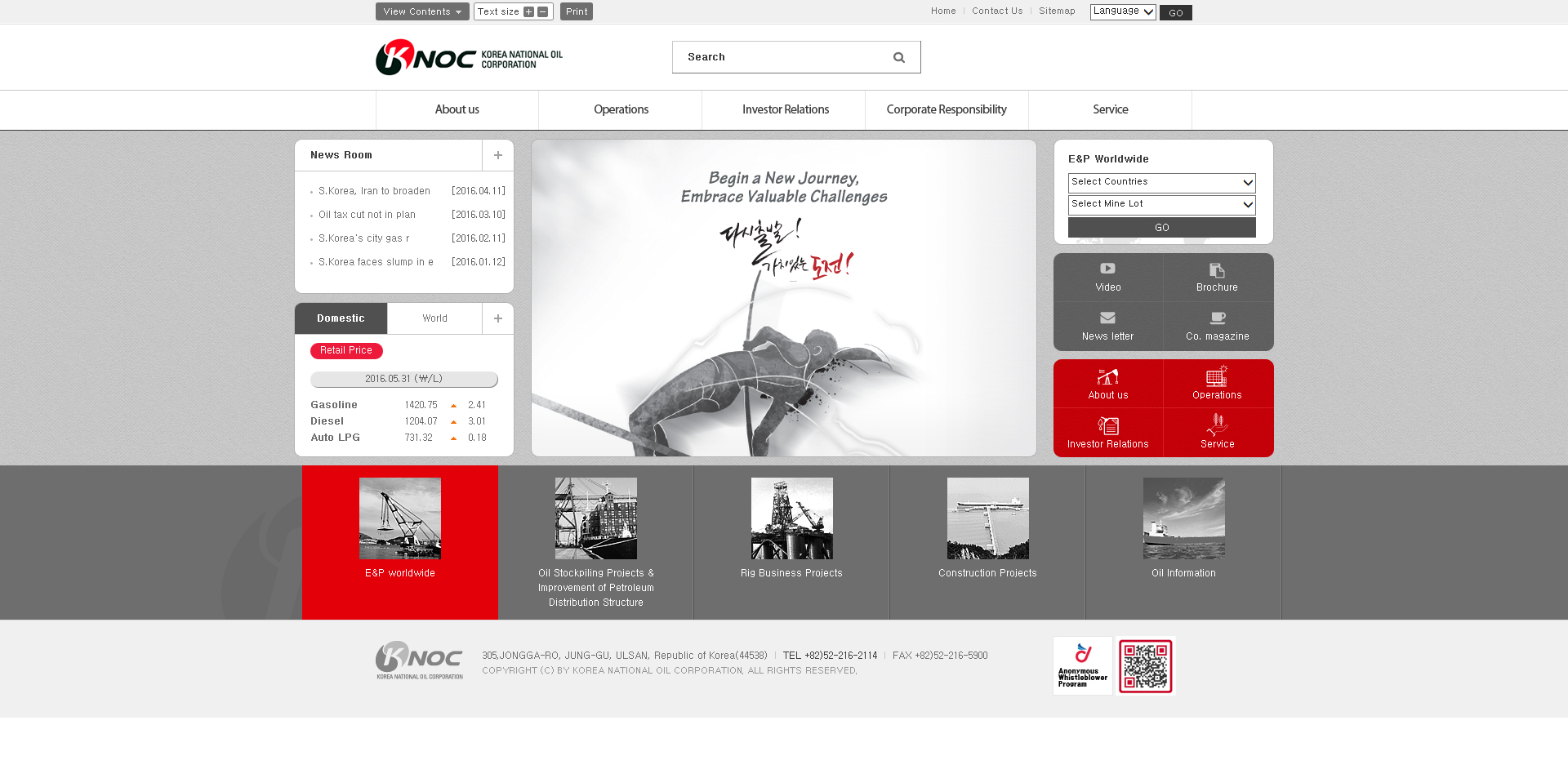Open the Select Mine Lot dropdown
Screen dimensions: 1568x765
[1161, 204]
